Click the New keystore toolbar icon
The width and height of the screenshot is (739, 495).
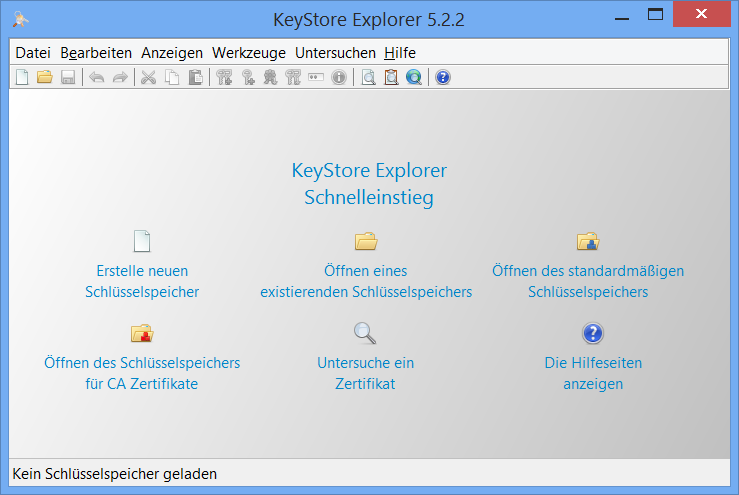(22, 78)
